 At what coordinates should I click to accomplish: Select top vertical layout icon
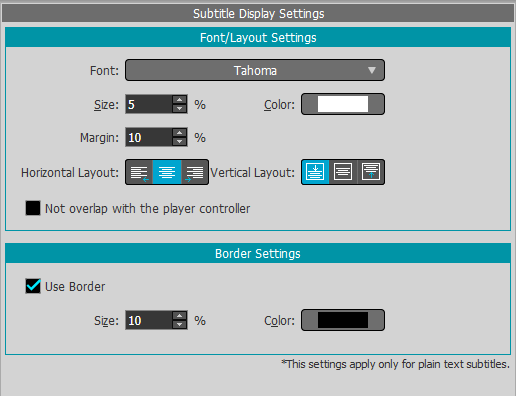pos(371,172)
